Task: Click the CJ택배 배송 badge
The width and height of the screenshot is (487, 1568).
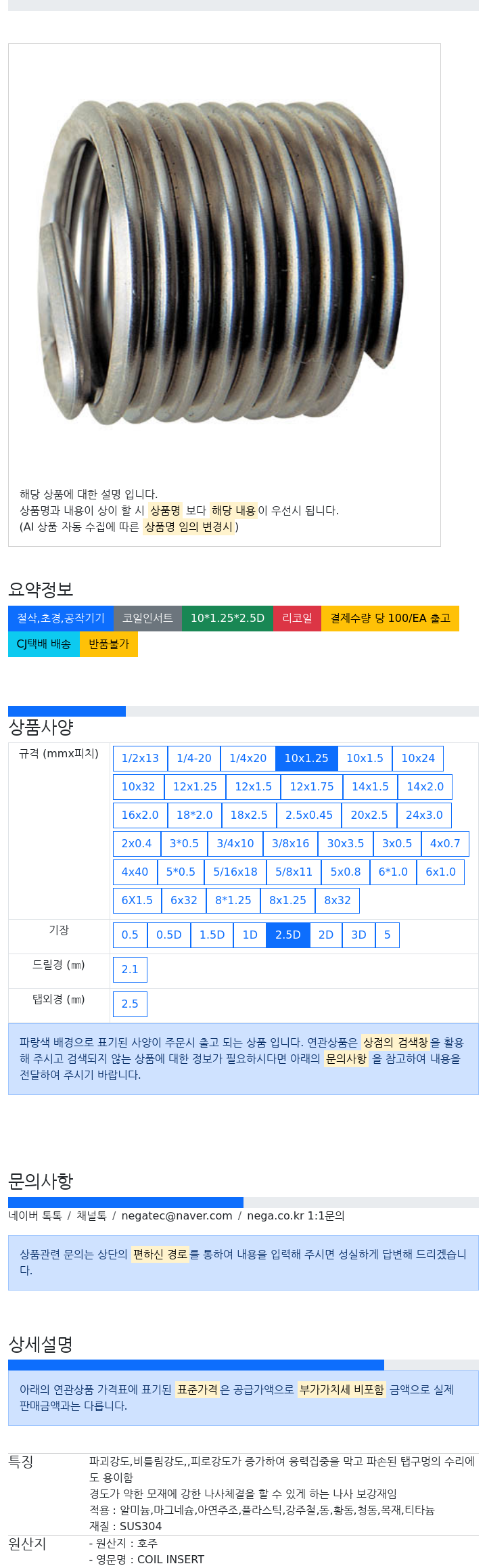Action: tap(44, 644)
